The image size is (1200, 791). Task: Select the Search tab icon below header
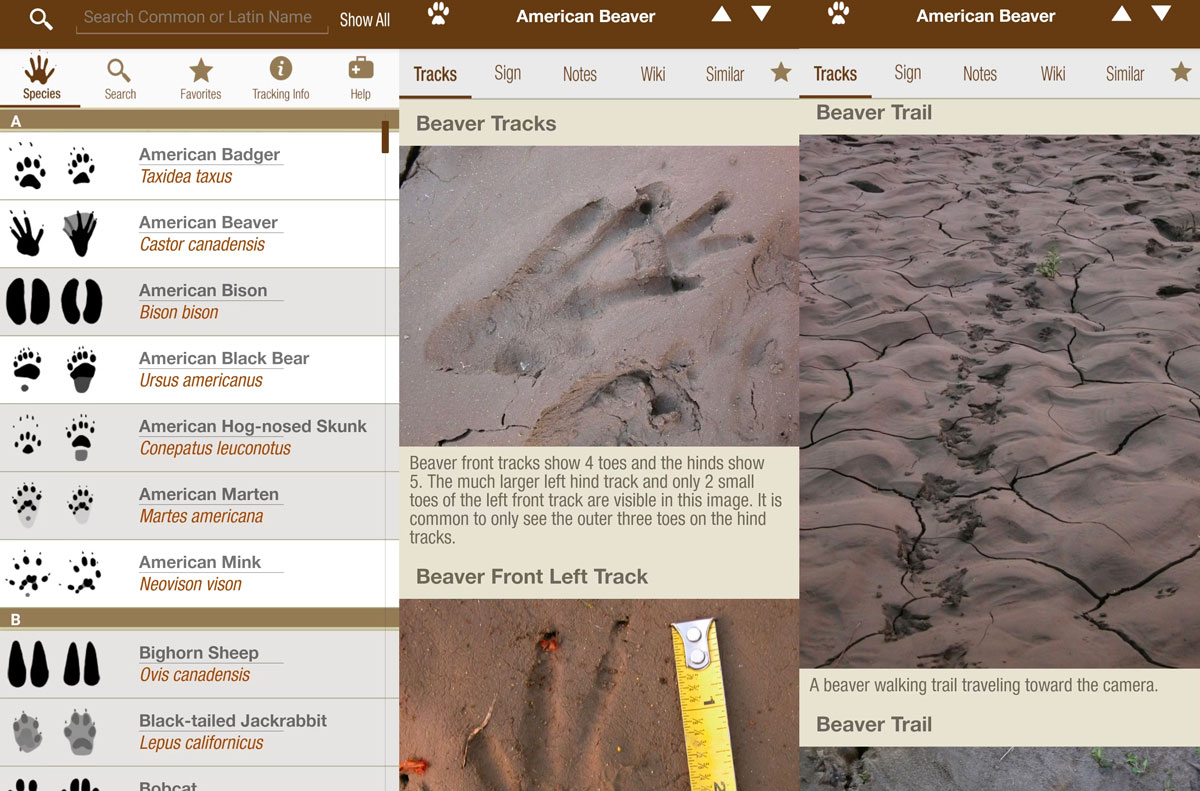120,78
